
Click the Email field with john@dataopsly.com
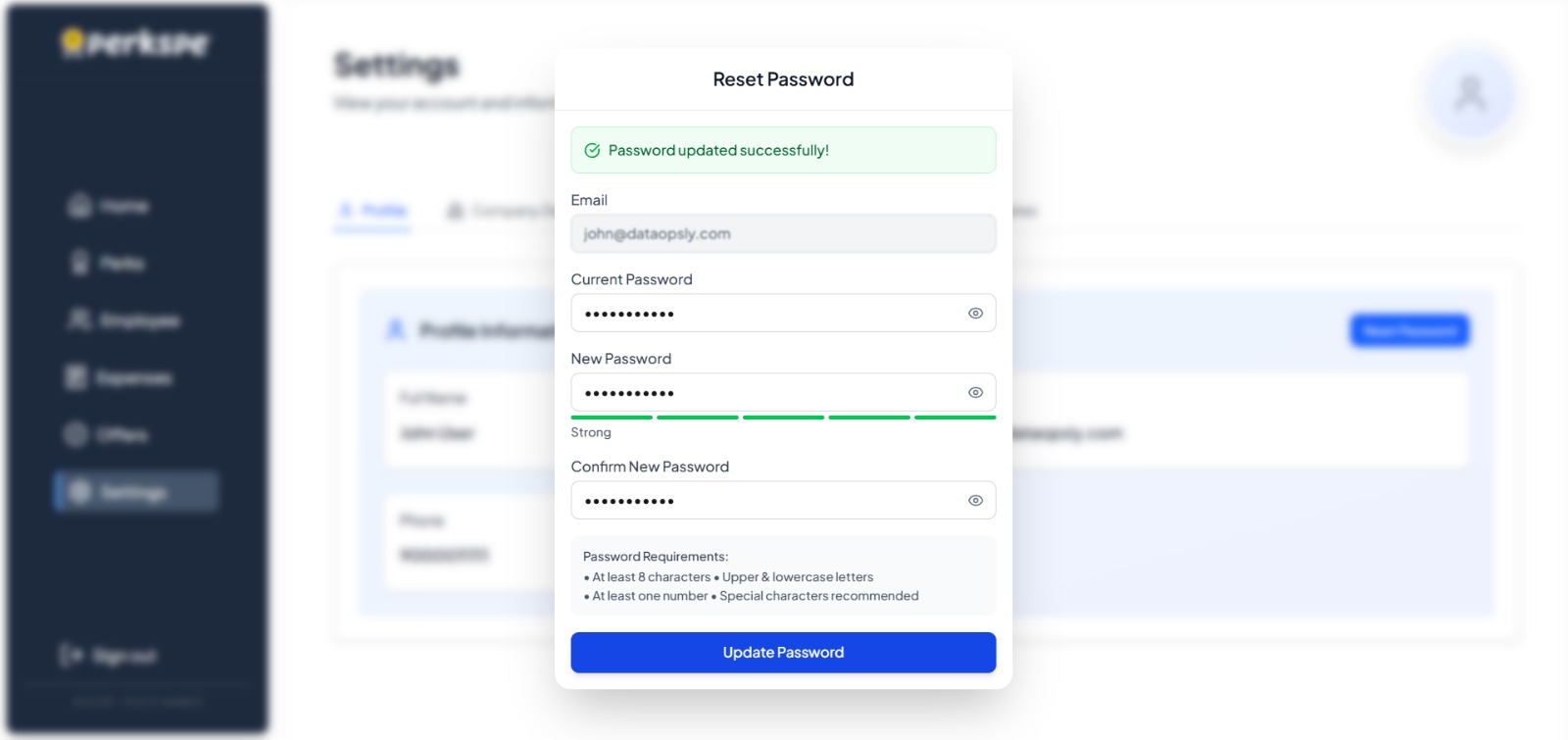(783, 234)
